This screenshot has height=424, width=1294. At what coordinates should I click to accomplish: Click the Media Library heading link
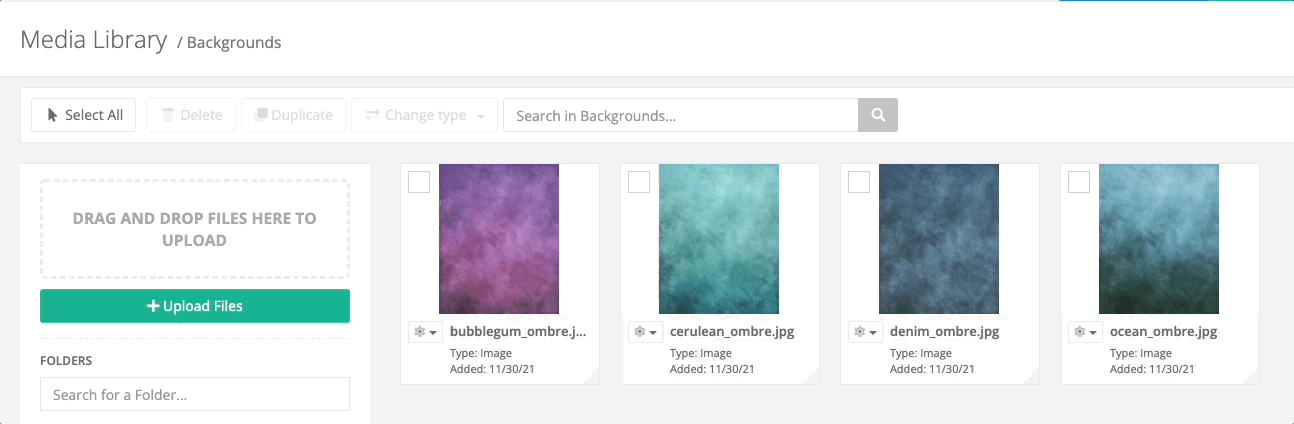pyautogui.click(x=93, y=40)
